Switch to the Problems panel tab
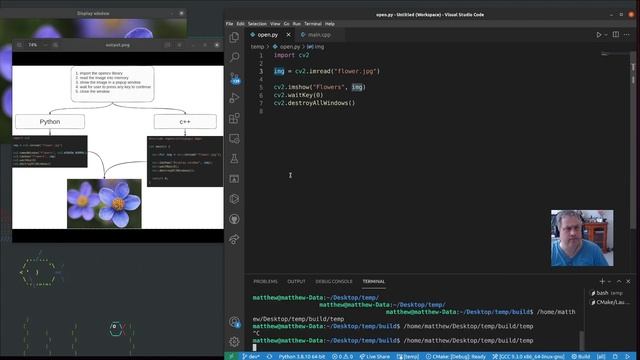The image size is (640, 360). pyautogui.click(x=265, y=281)
